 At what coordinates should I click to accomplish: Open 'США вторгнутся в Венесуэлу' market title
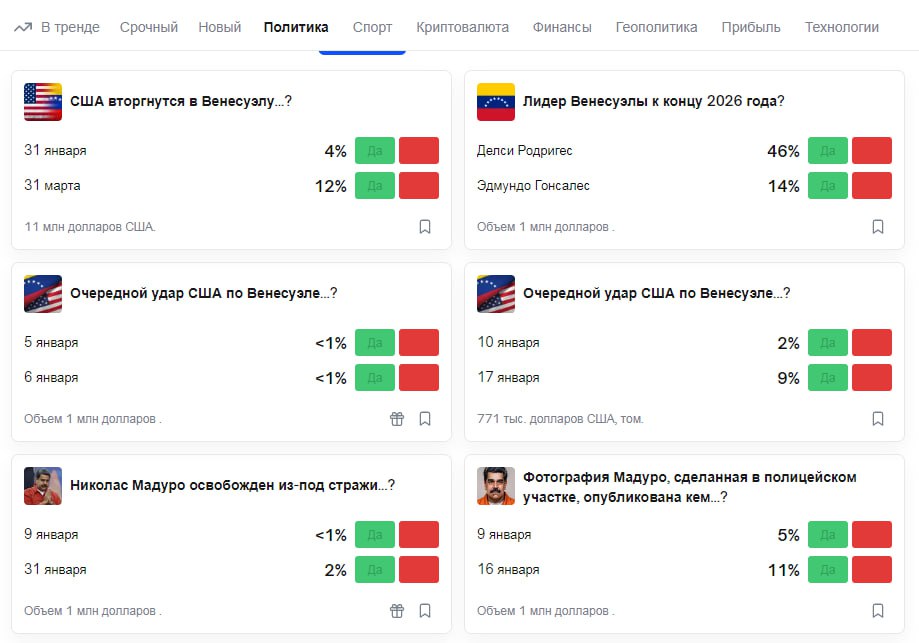click(181, 101)
